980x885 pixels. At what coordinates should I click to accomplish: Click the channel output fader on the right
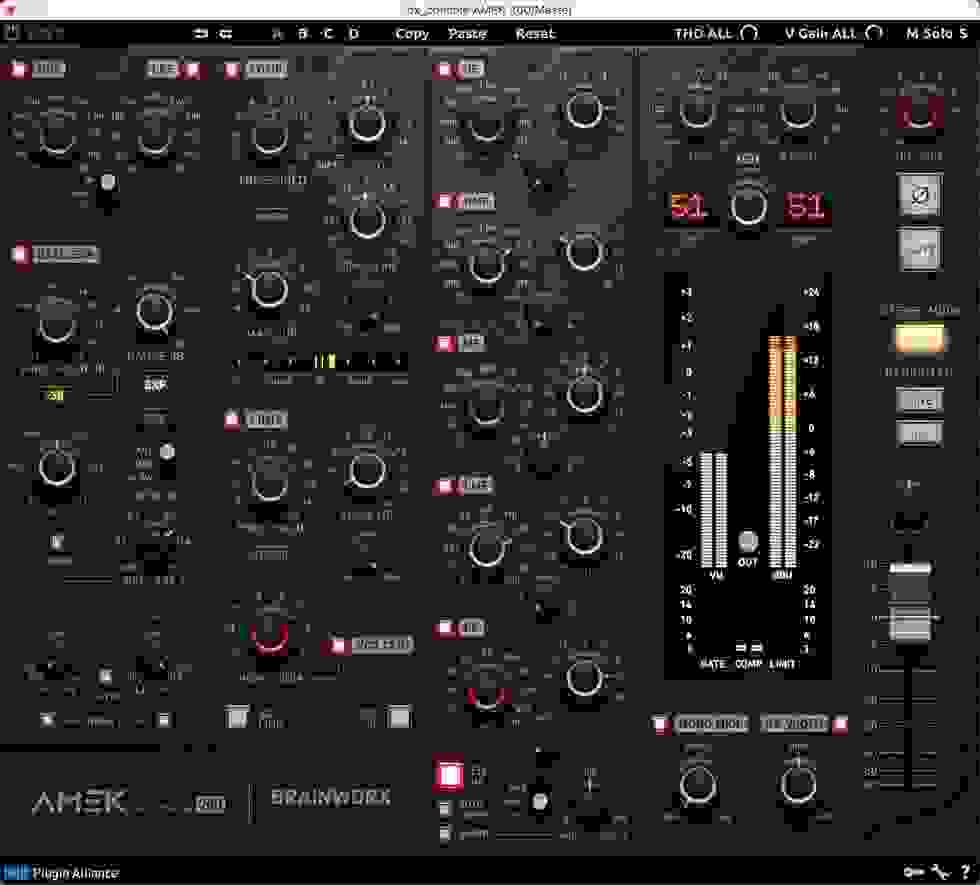911,600
